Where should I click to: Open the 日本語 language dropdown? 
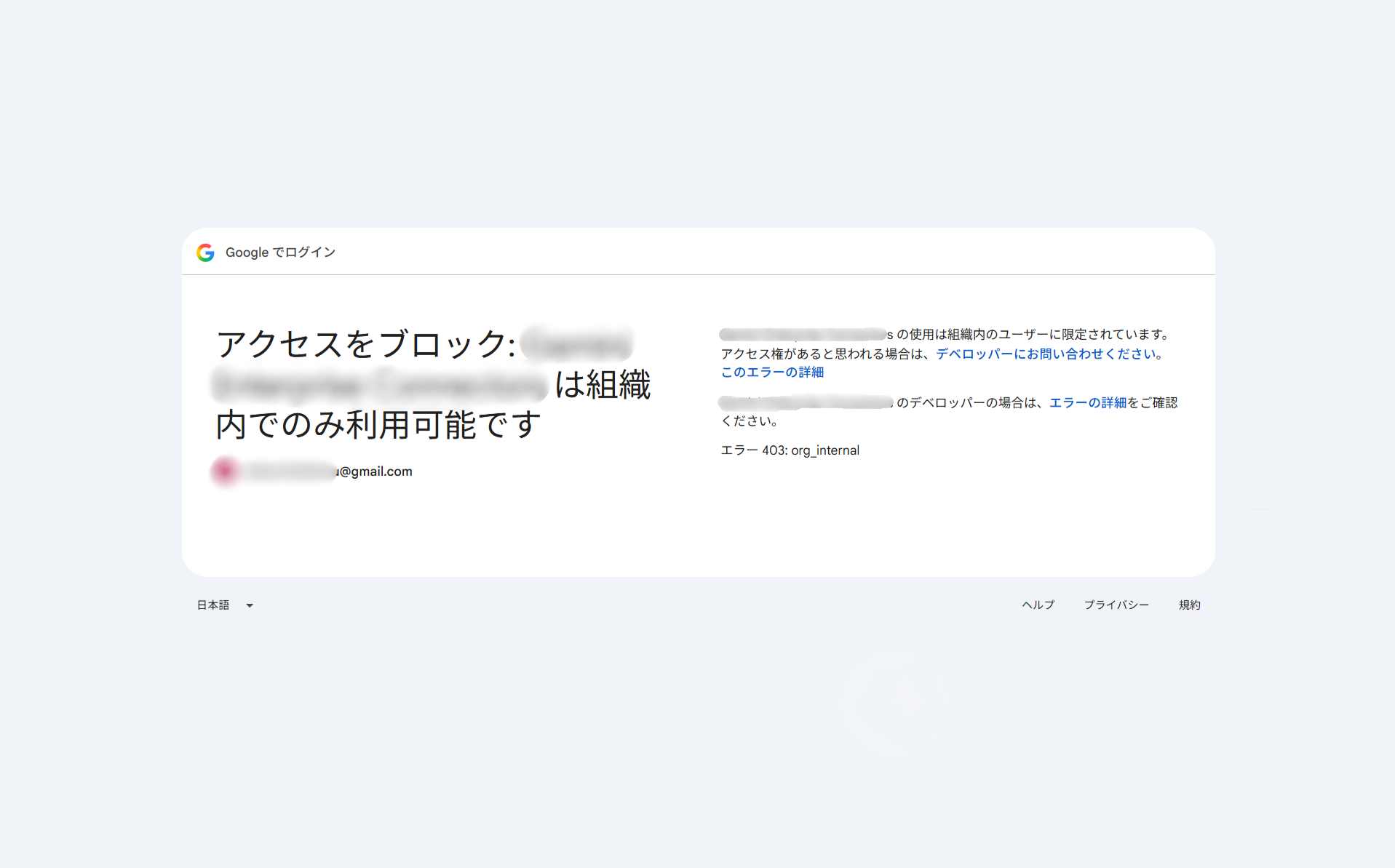point(225,605)
